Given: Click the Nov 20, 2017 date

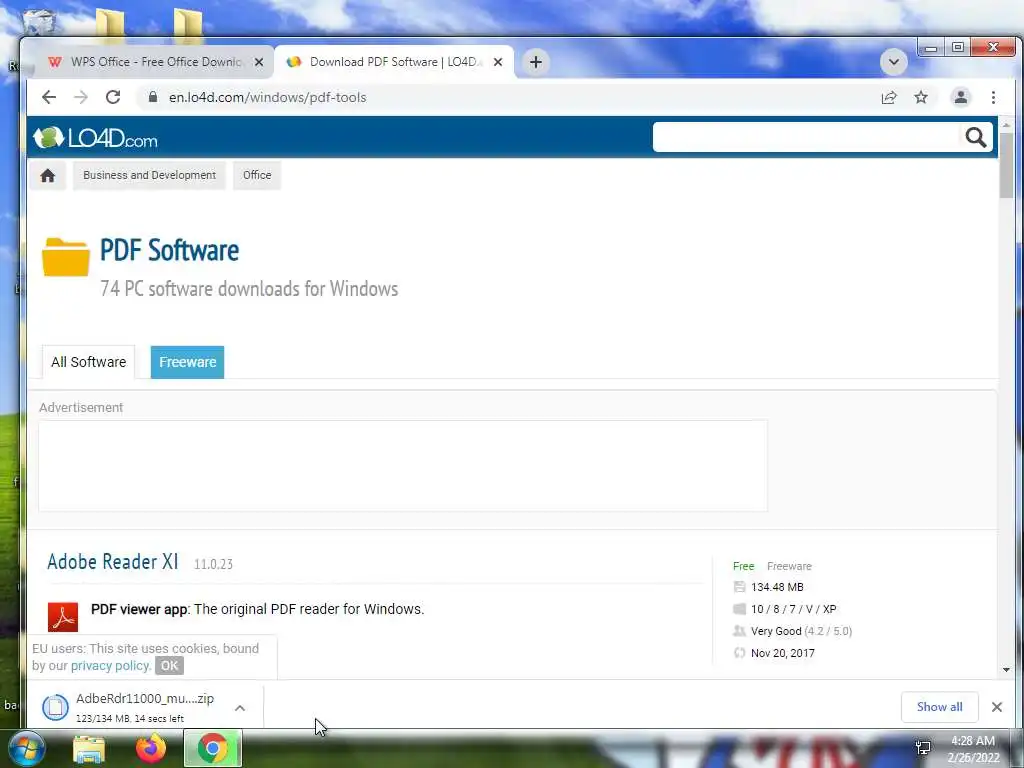Looking at the screenshot, I should pos(782,653).
